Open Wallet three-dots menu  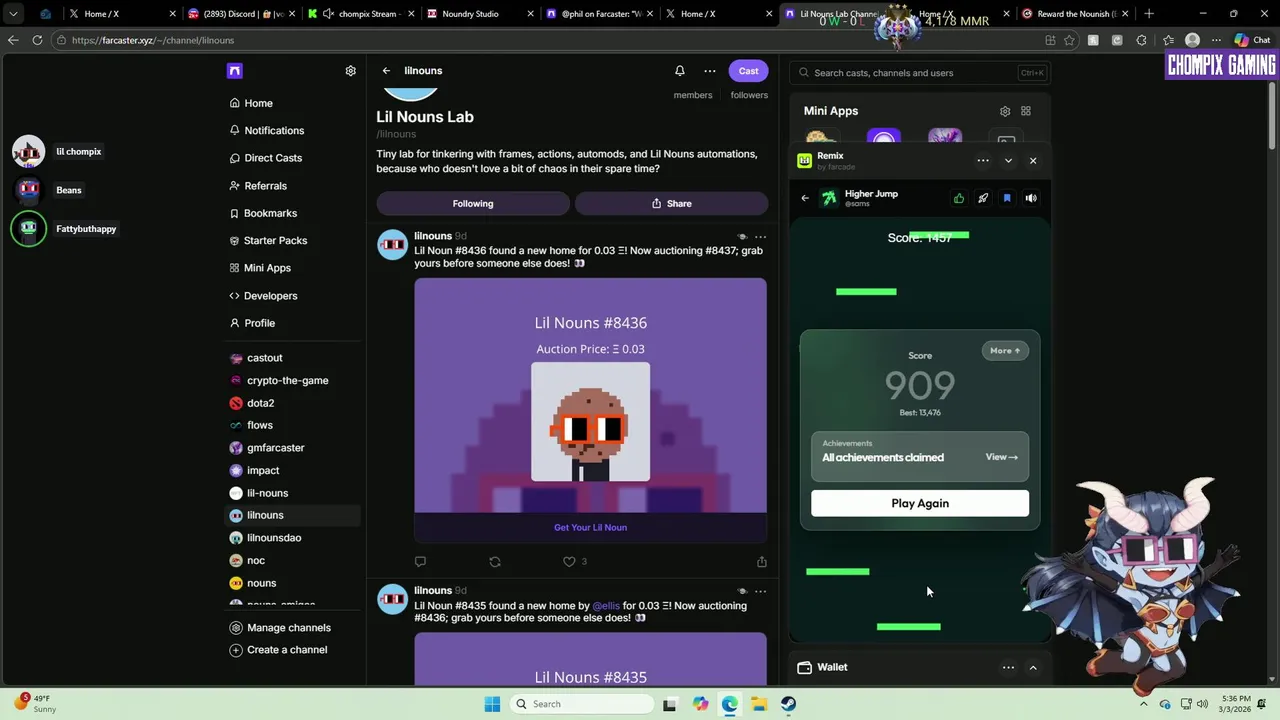1008,668
